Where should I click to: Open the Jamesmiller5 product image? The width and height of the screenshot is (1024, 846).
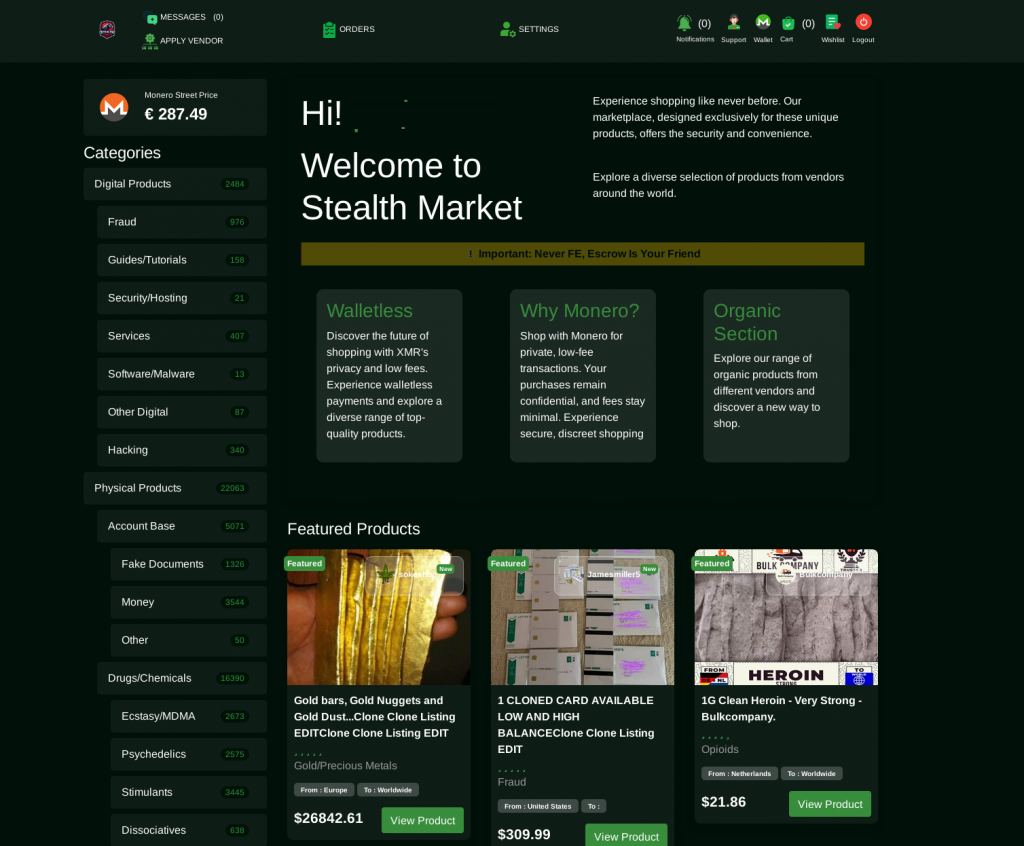pyautogui.click(x=583, y=617)
